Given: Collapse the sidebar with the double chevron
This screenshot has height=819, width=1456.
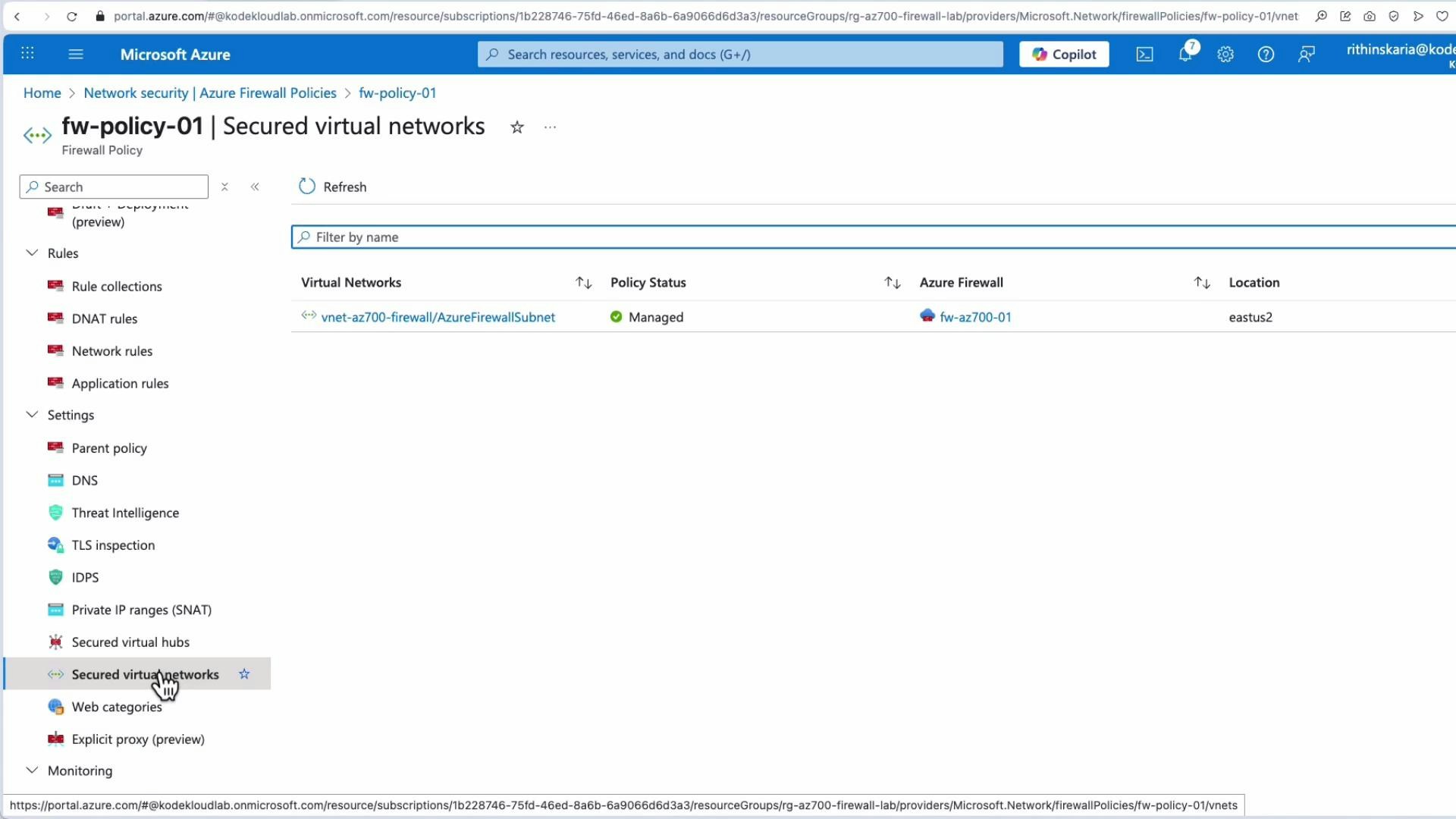Looking at the screenshot, I should coord(255,187).
